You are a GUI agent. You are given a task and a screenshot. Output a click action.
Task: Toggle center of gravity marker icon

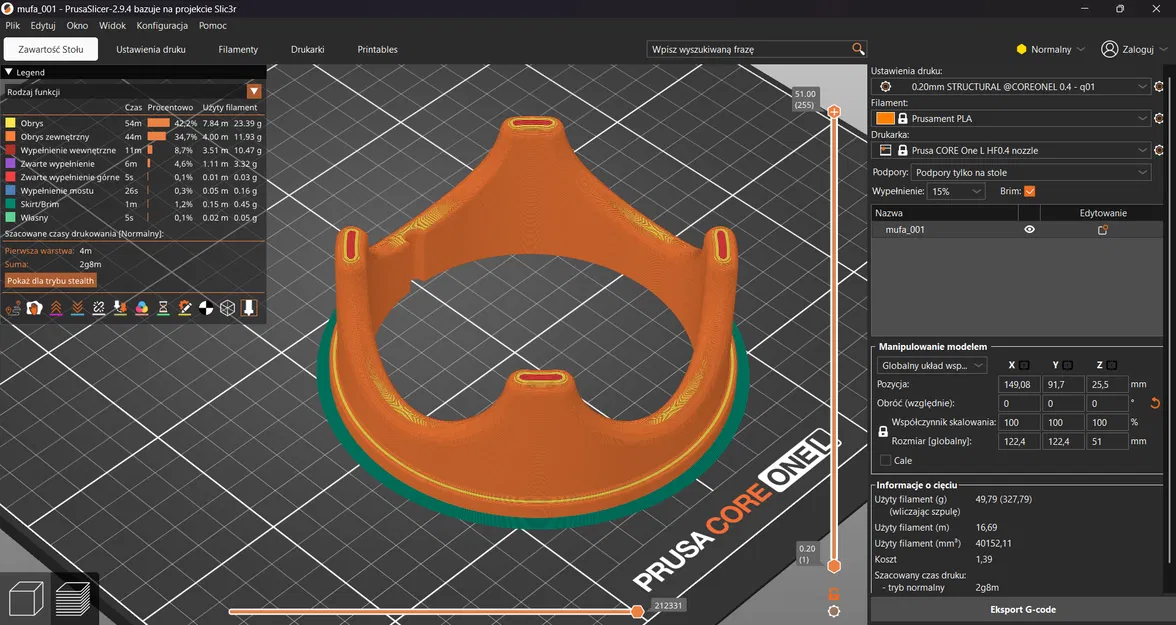(x=206, y=308)
